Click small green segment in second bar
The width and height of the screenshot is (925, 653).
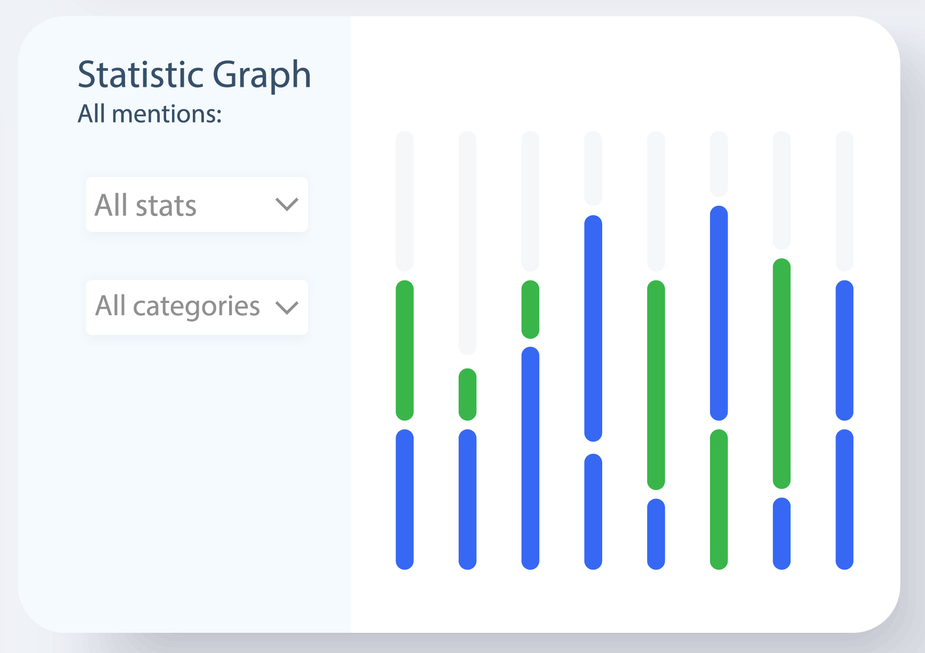[468, 394]
